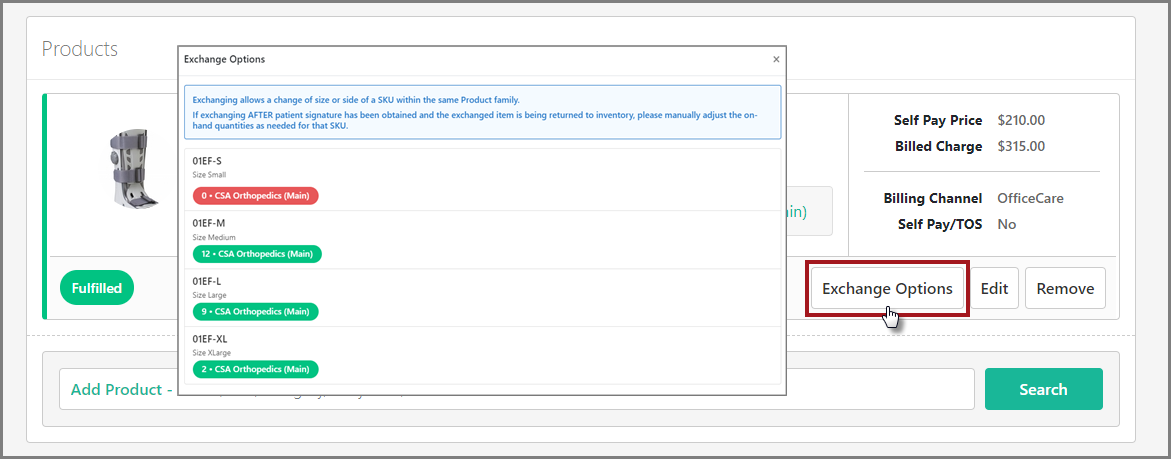Pick the 01EF-L size Large option

click(x=481, y=287)
